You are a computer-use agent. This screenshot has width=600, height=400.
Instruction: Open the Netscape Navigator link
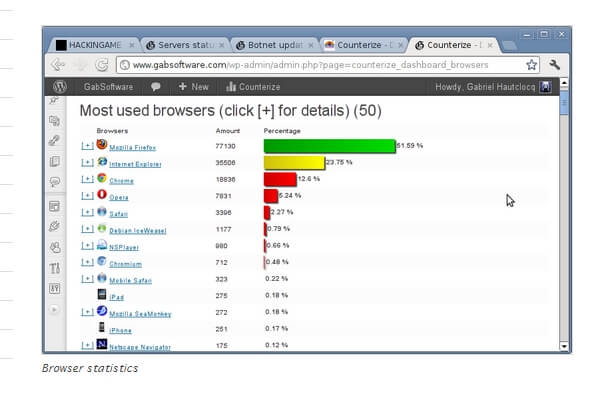140,347
